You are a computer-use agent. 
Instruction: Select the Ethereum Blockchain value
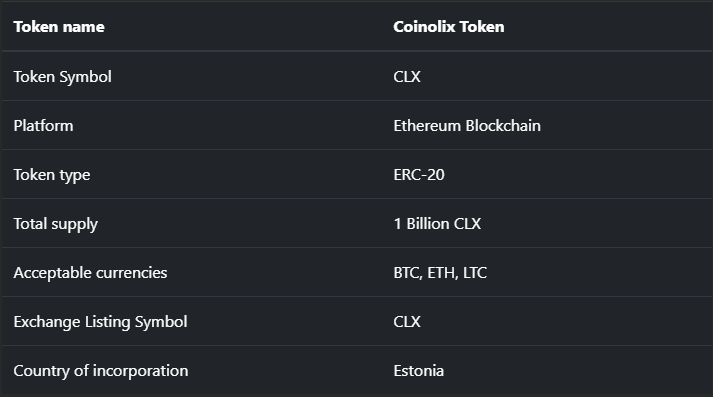tap(467, 126)
